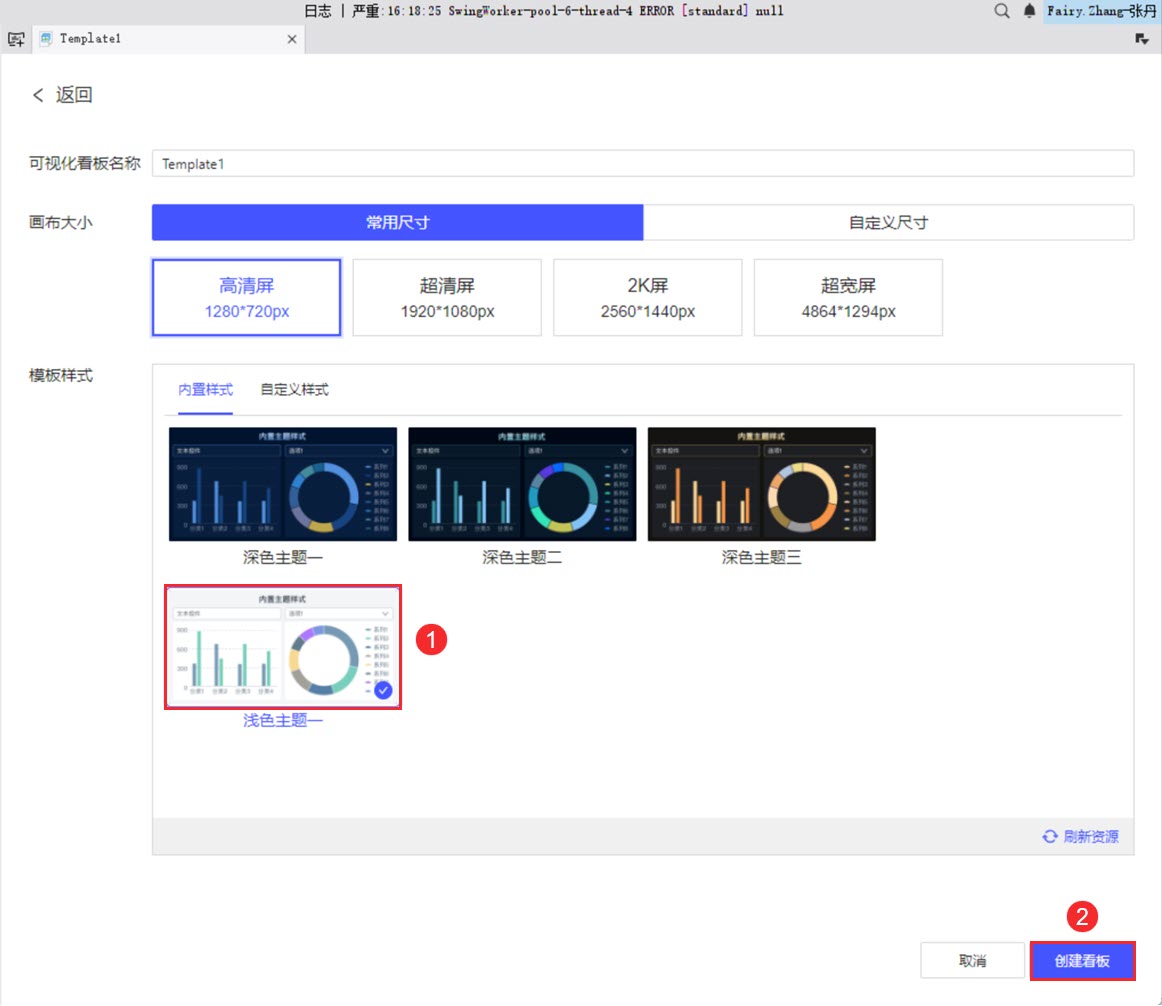Choose 深色主题二 thumbnail
This screenshot has width=1162, height=1006.
(522, 484)
